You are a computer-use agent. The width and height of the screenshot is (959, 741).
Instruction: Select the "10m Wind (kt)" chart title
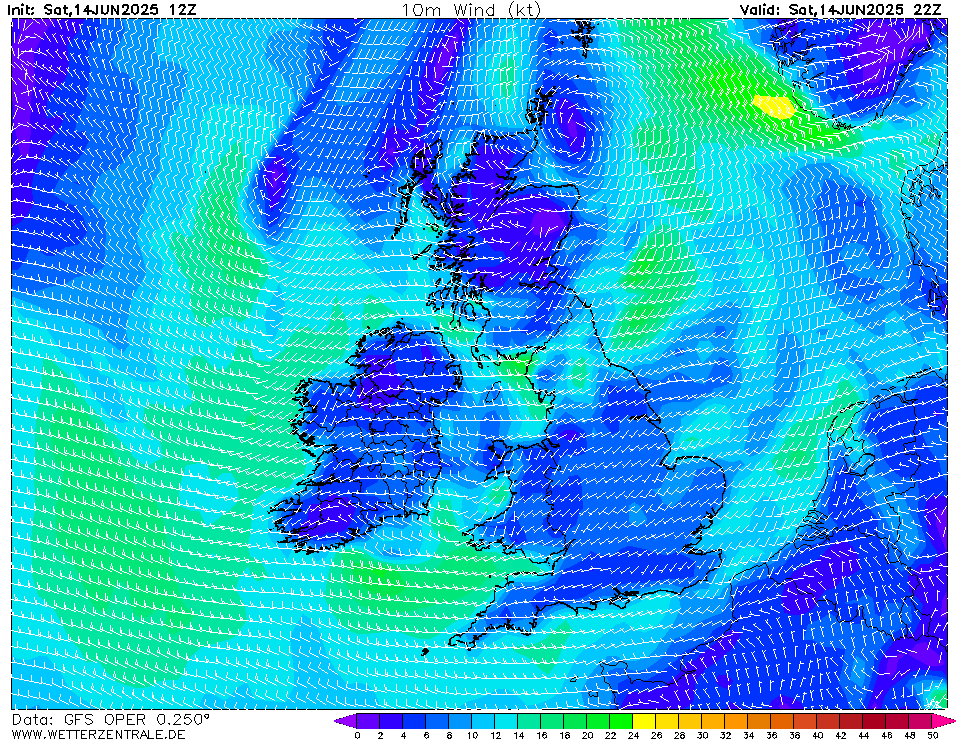click(471, 9)
